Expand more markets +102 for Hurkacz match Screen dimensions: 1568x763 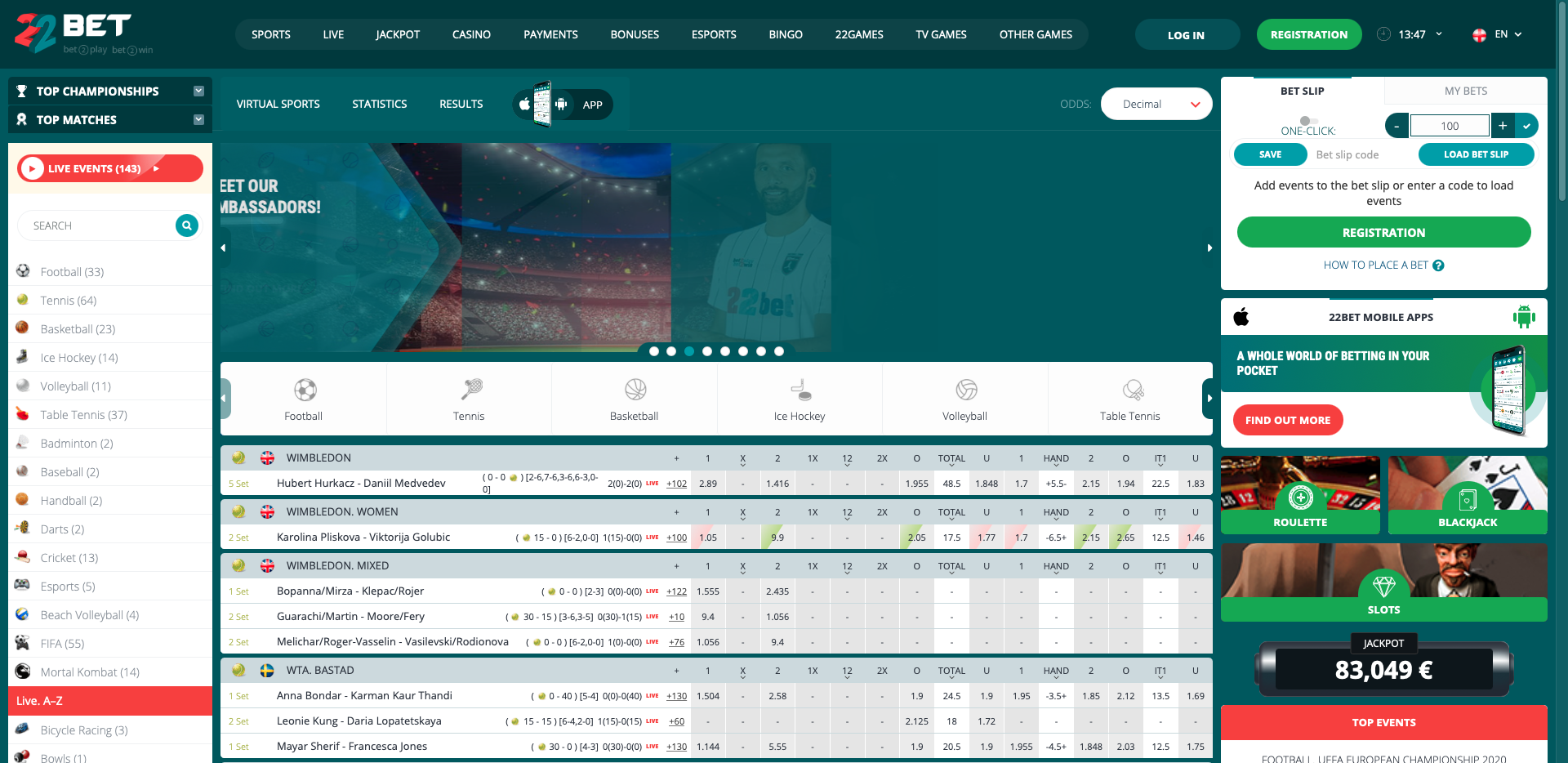click(676, 484)
